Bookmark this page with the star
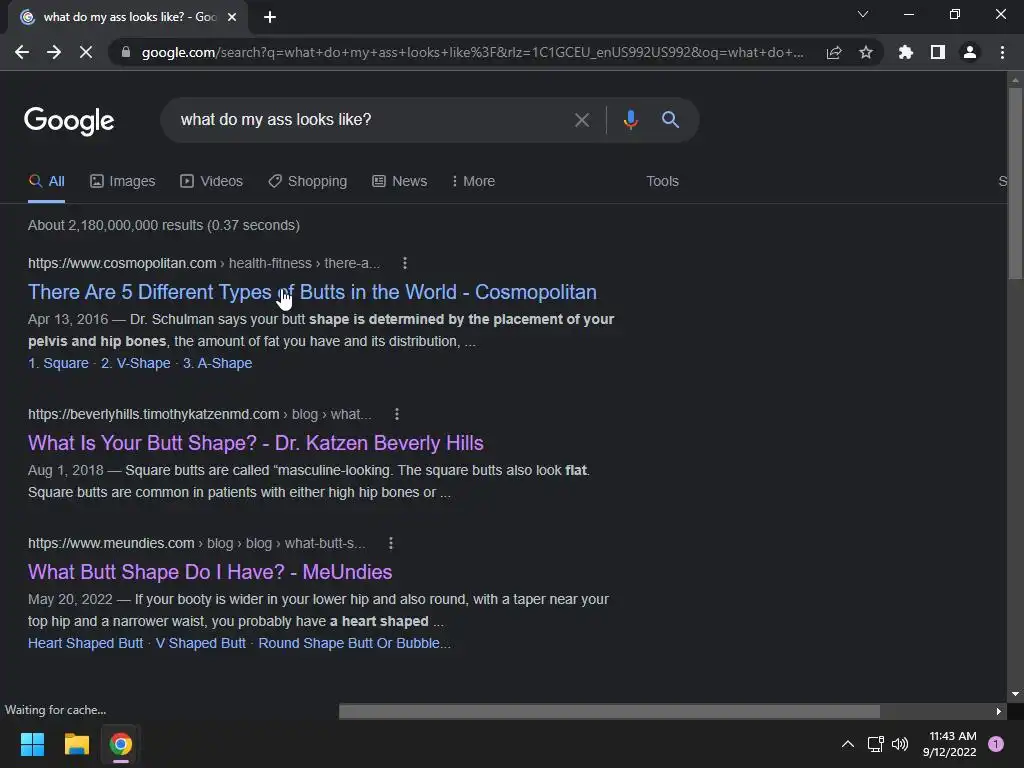Screen dimensions: 1024x768 [866, 52]
